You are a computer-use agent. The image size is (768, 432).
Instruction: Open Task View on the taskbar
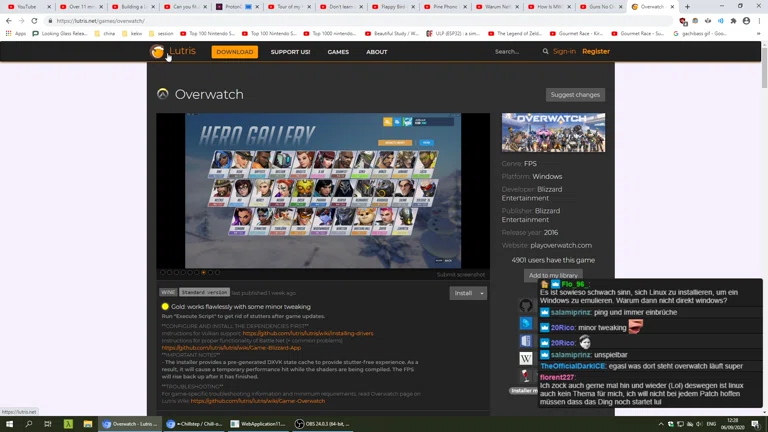pos(48,424)
